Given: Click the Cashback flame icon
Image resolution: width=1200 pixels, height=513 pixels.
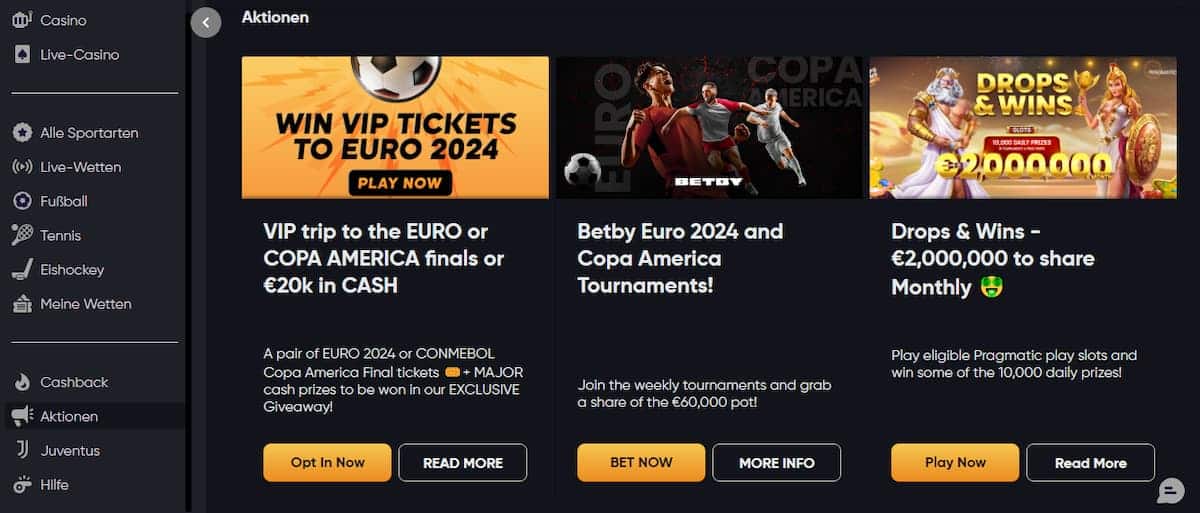Looking at the screenshot, I should [22, 382].
